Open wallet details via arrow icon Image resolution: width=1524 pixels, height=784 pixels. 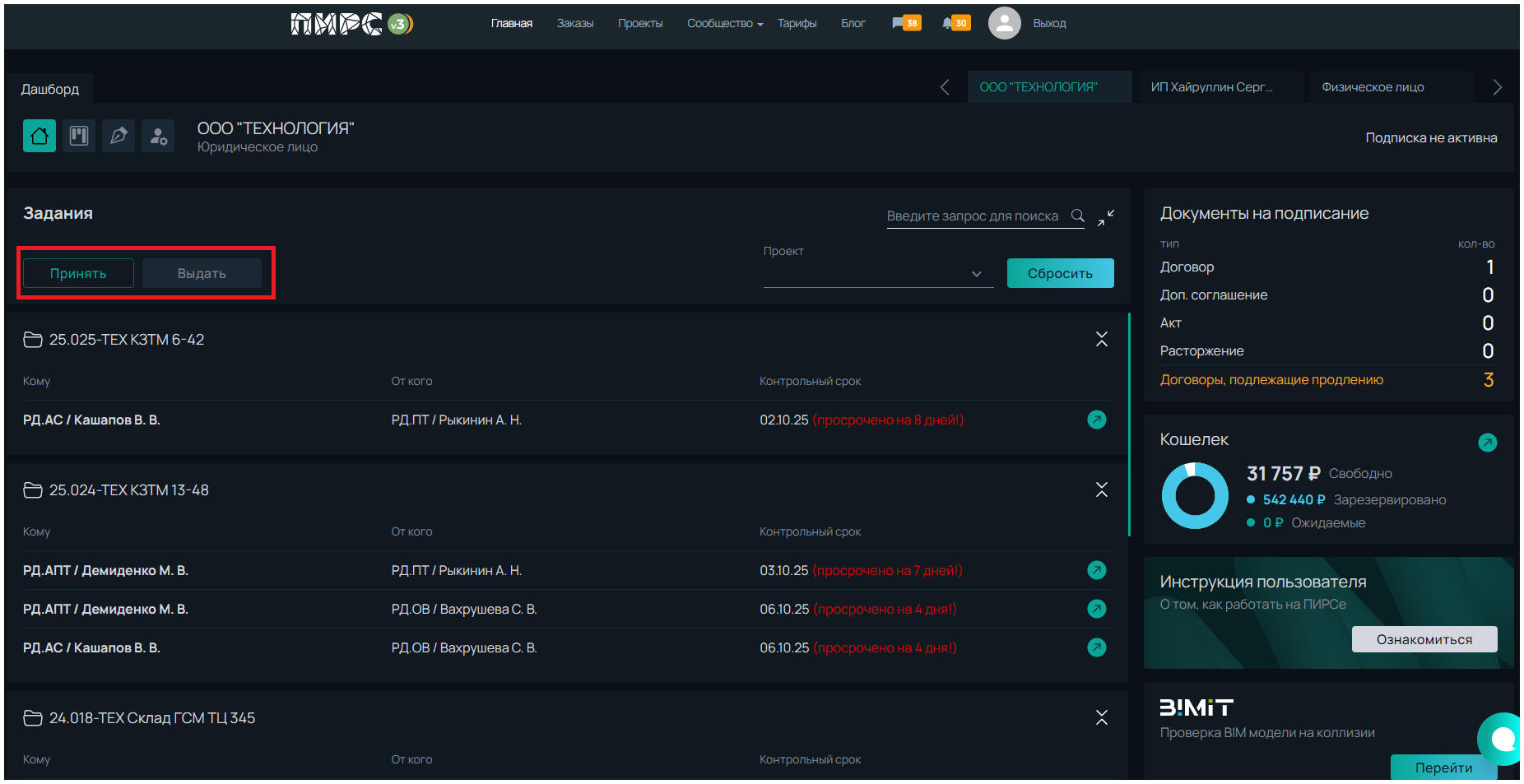coord(1487,443)
